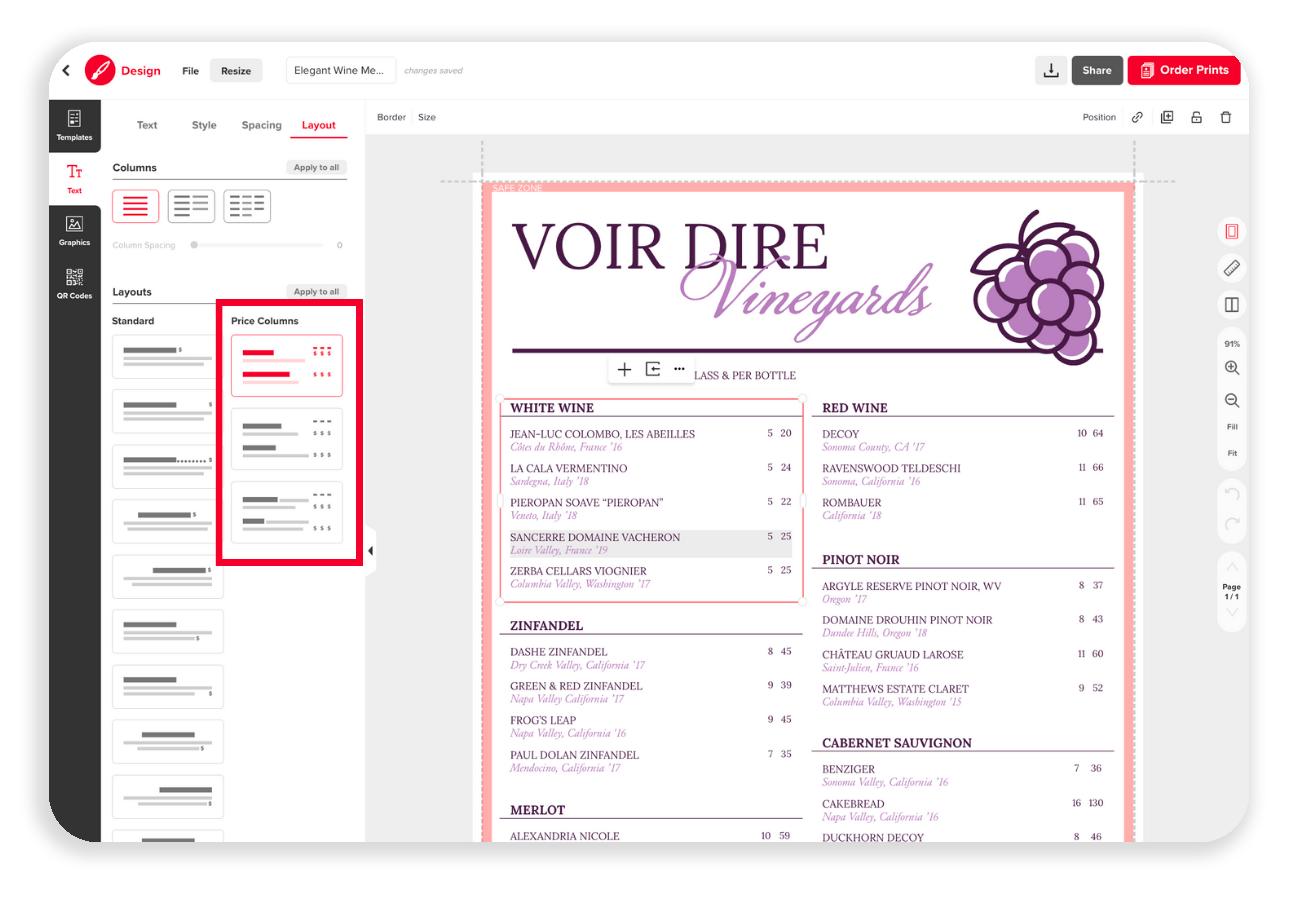Select the single-column layout option
Image resolution: width=1300 pixels, height=900 pixels.
[x=135, y=206]
